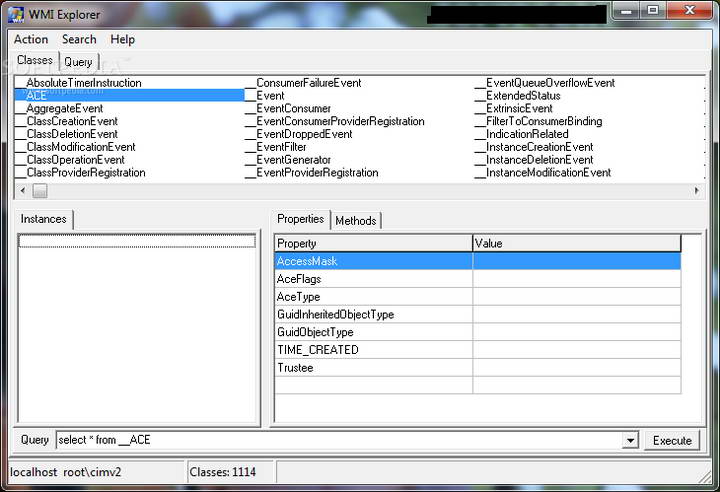Select the __EventDroppedEvent class
This screenshot has width=720, height=492.
(x=299, y=134)
